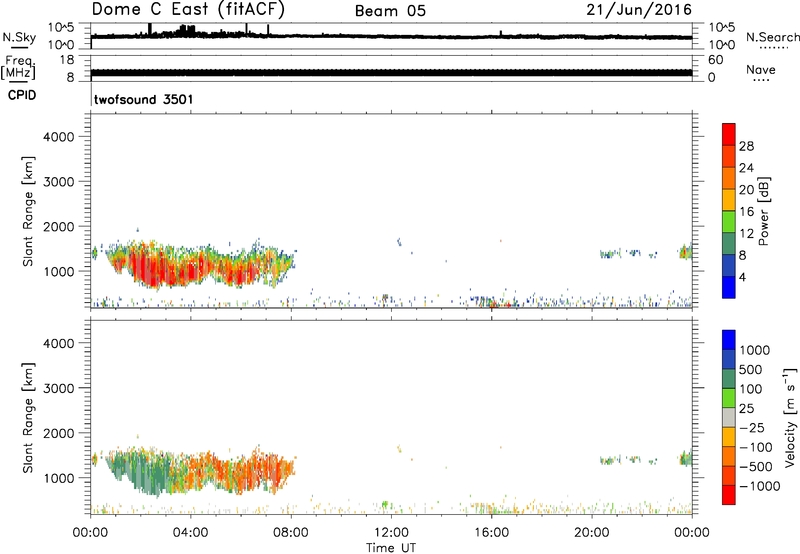The width and height of the screenshot is (800, 554).
Task: Click the 'Velocity [m s-1]' colorbar label
Action: pyautogui.click(x=790, y=417)
